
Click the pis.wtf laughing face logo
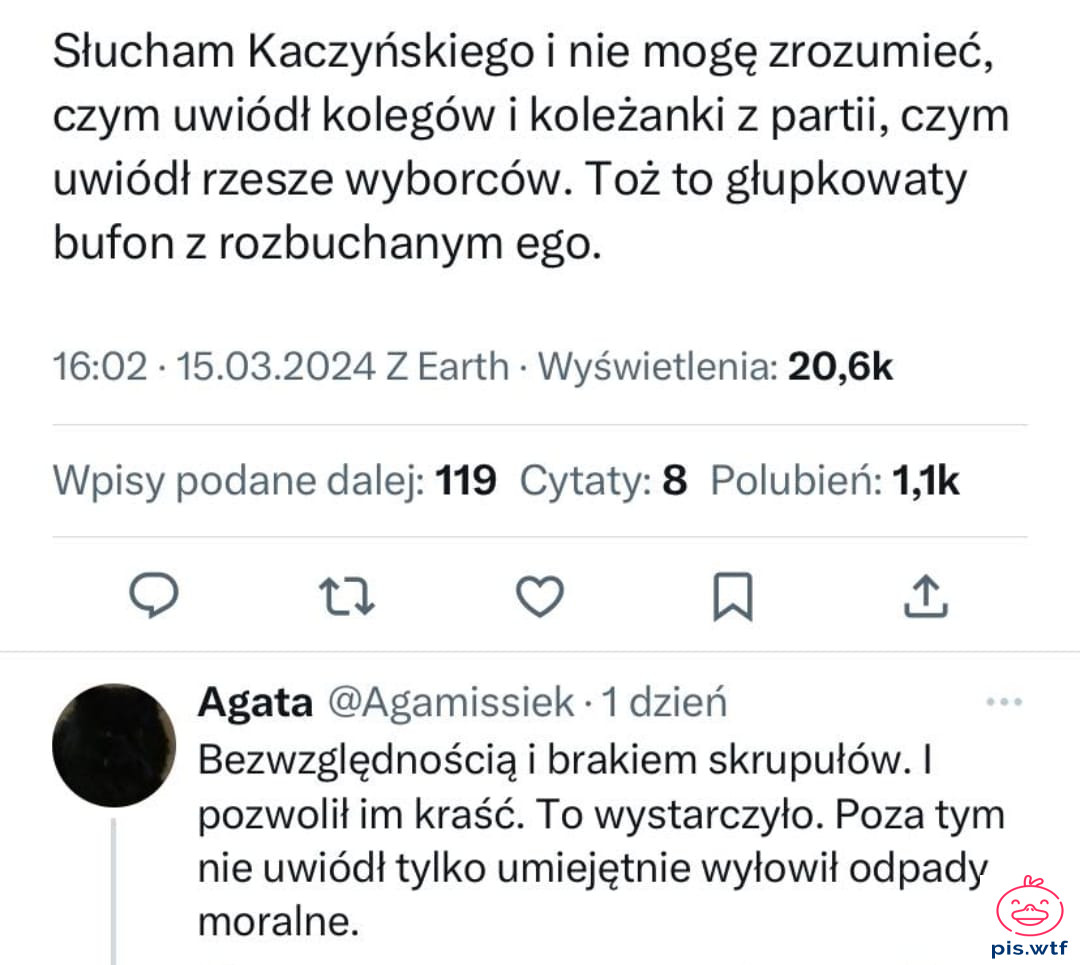tap(1029, 907)
